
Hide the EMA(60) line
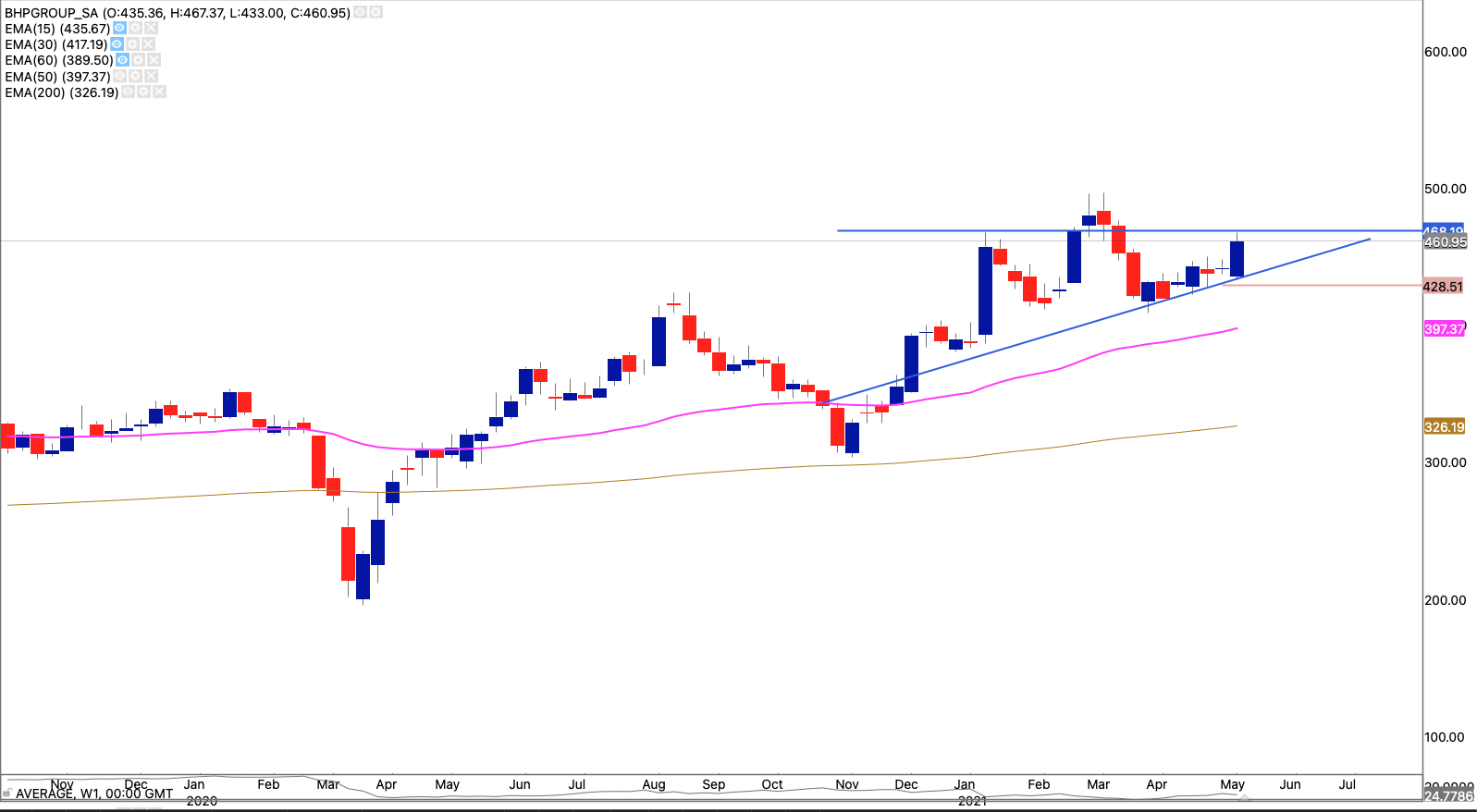click(x=122, y=60)
